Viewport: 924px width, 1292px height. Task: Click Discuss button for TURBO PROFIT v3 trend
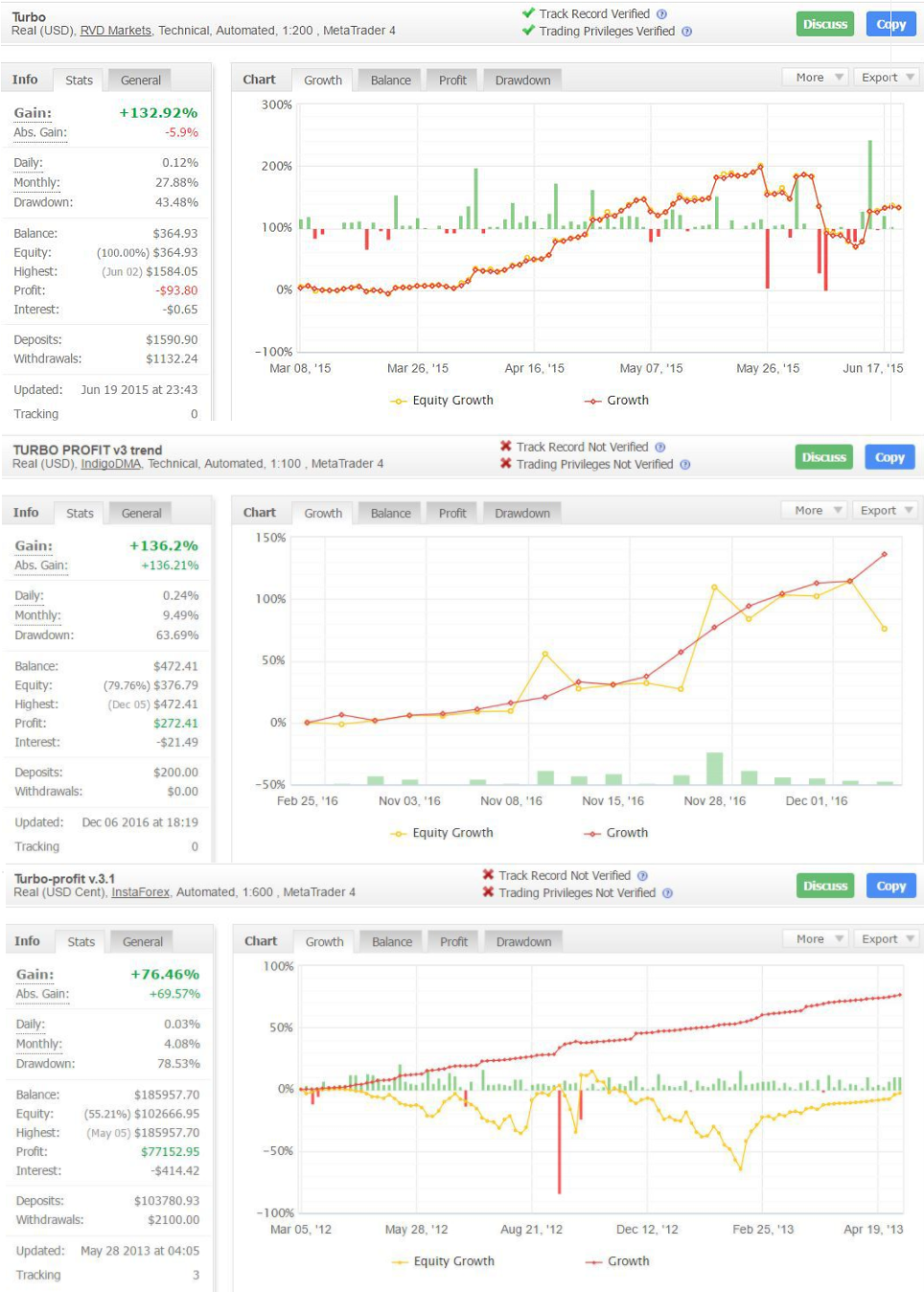824,457
